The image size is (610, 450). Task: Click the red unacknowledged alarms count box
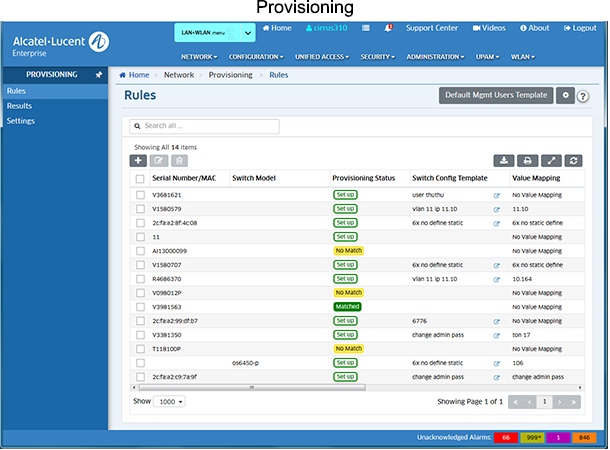point(506,438)
